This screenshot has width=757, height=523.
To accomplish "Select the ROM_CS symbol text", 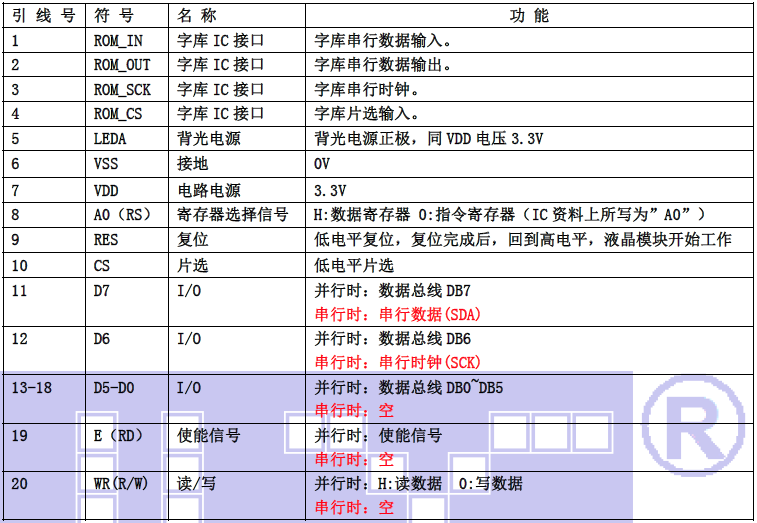I will click(x=118, y=114).
